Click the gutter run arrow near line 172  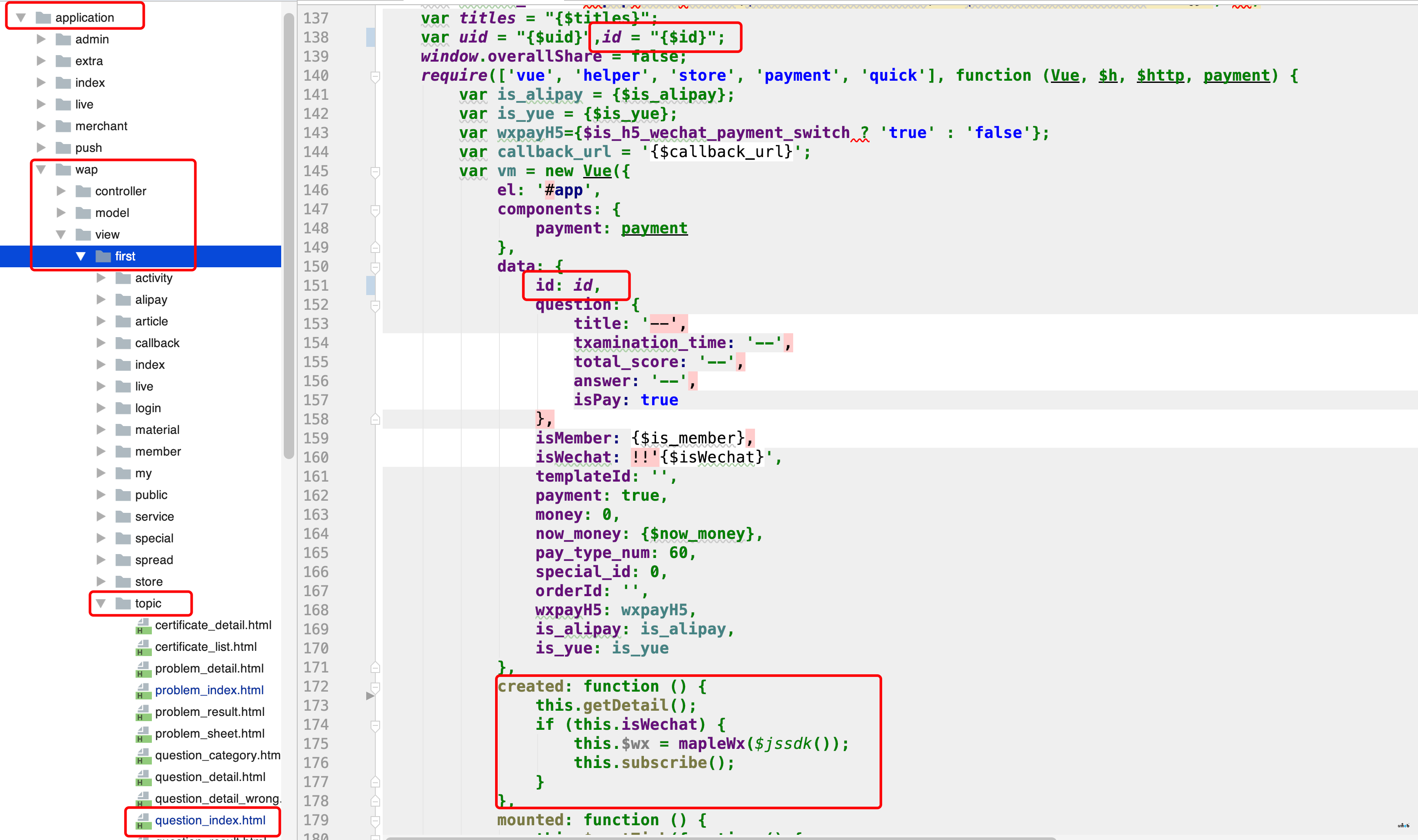tap(370, 696)
